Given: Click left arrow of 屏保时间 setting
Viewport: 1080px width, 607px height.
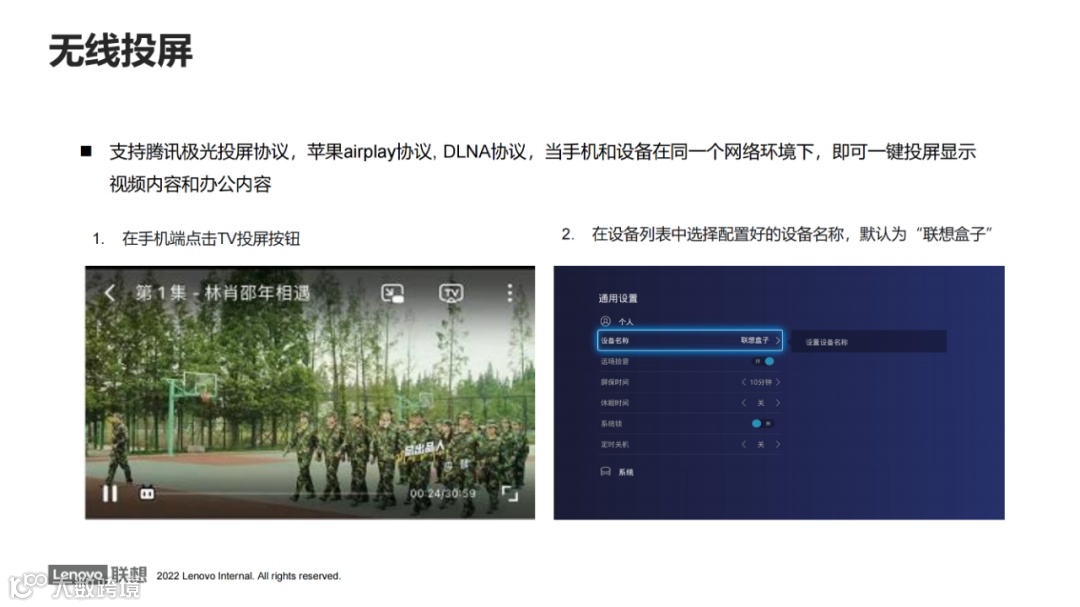Looking at the screenshot, I should tap(744, 382).
